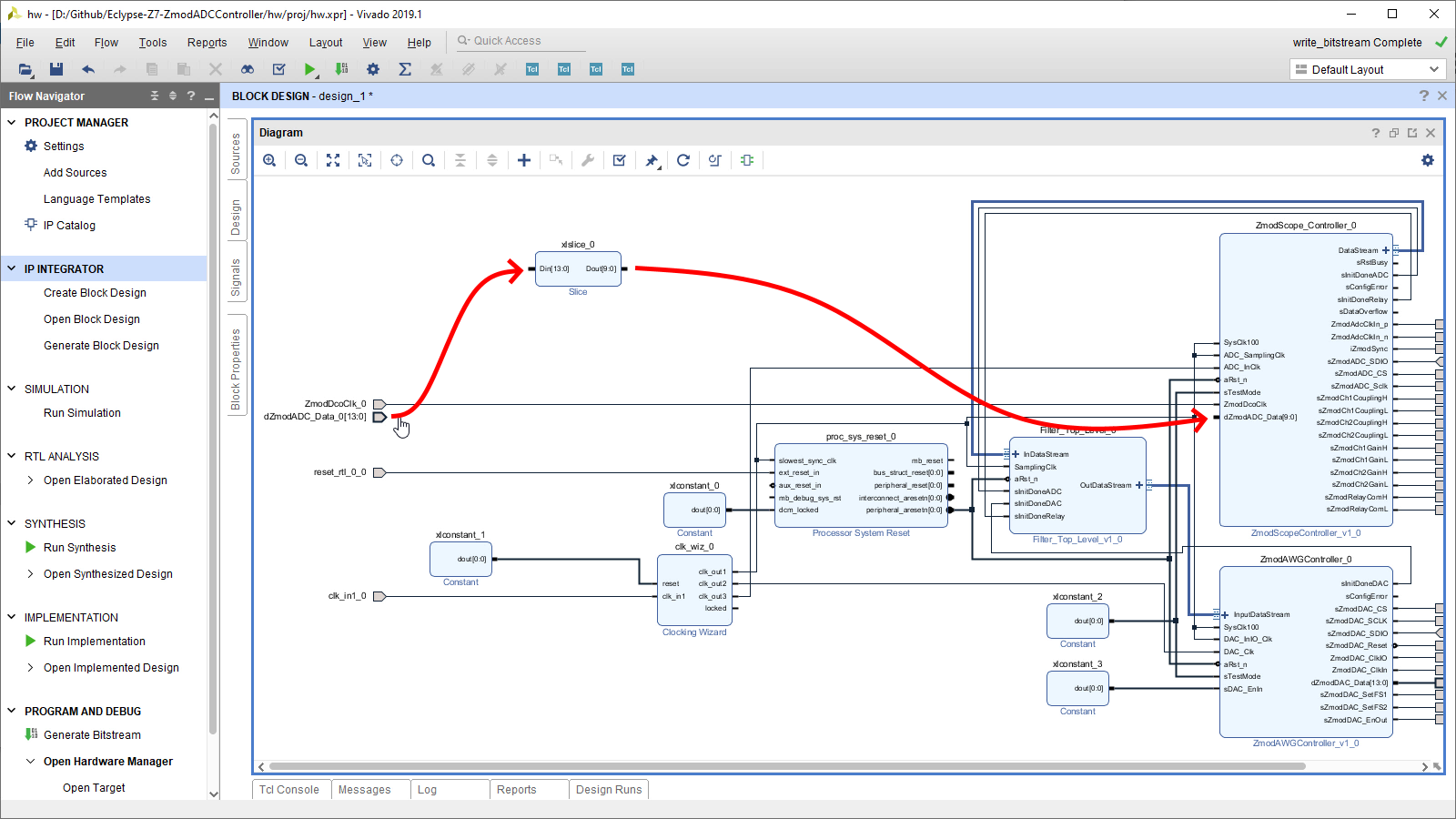Expand Open Implemented Design
Screen dimensions: 1456x819
pyautogui.click(x=30, y=667)
